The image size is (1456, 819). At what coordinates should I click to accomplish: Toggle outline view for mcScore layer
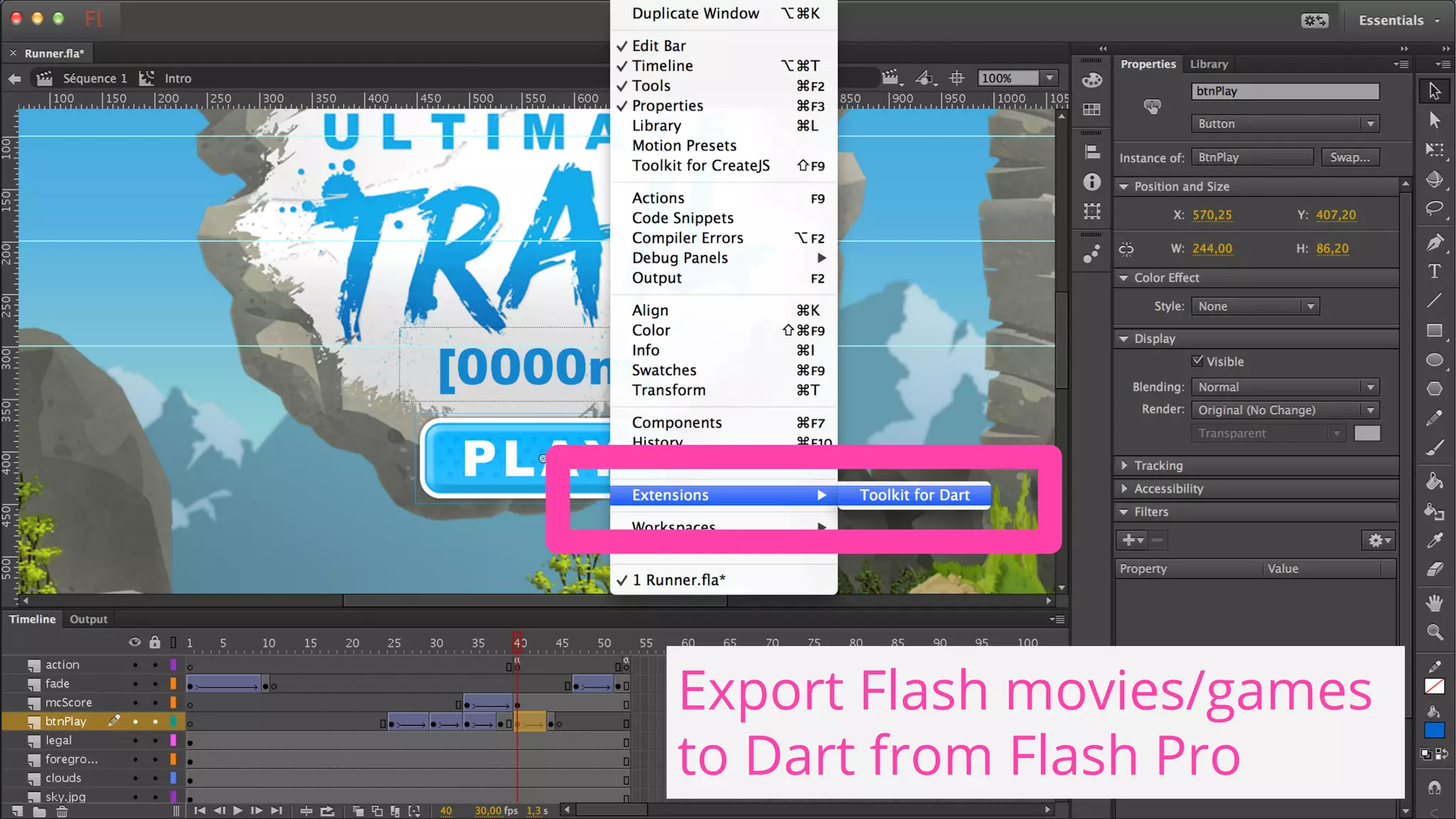[x=173, y=702]
